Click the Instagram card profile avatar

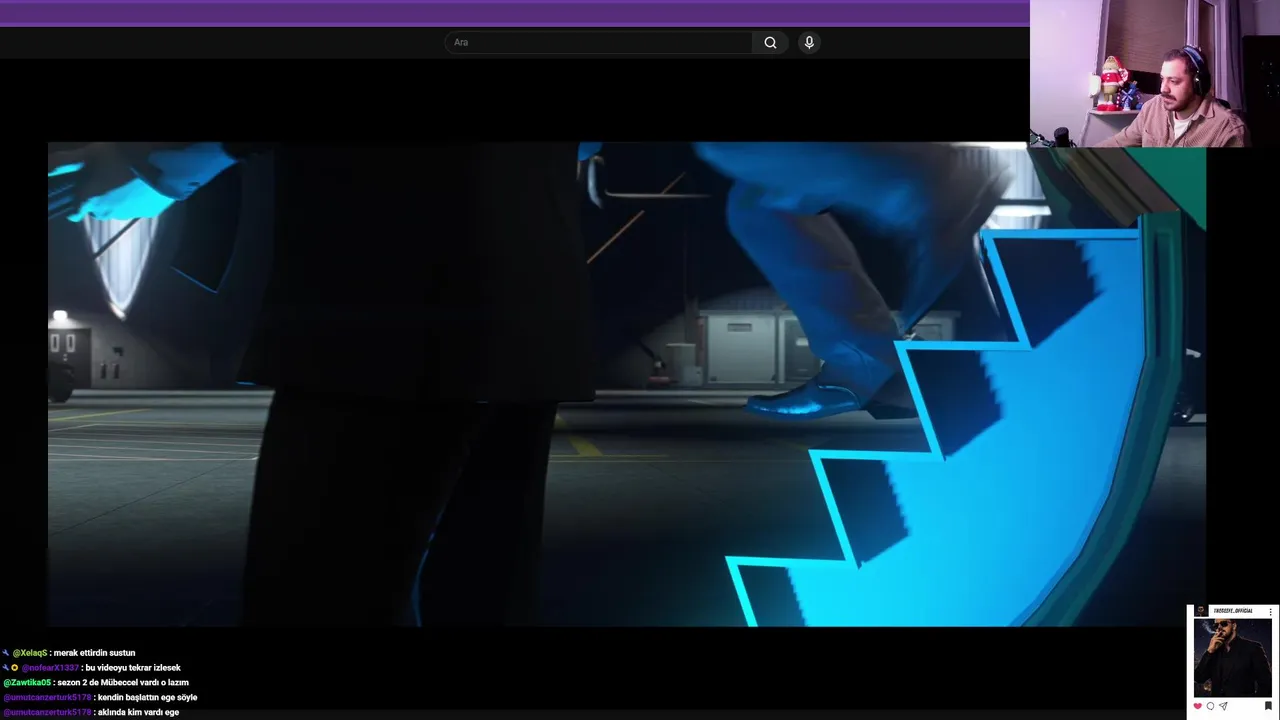pyautogui.click(x=1201, y=611)
